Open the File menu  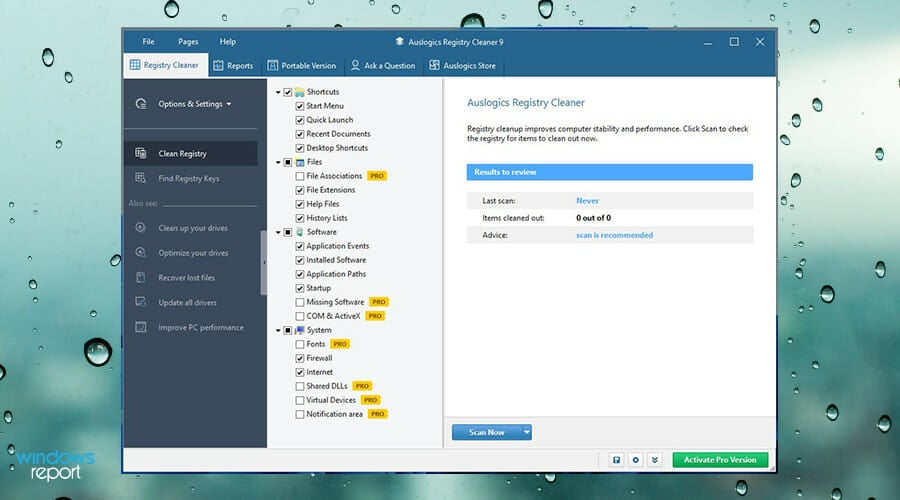click(x=148, y=41)
